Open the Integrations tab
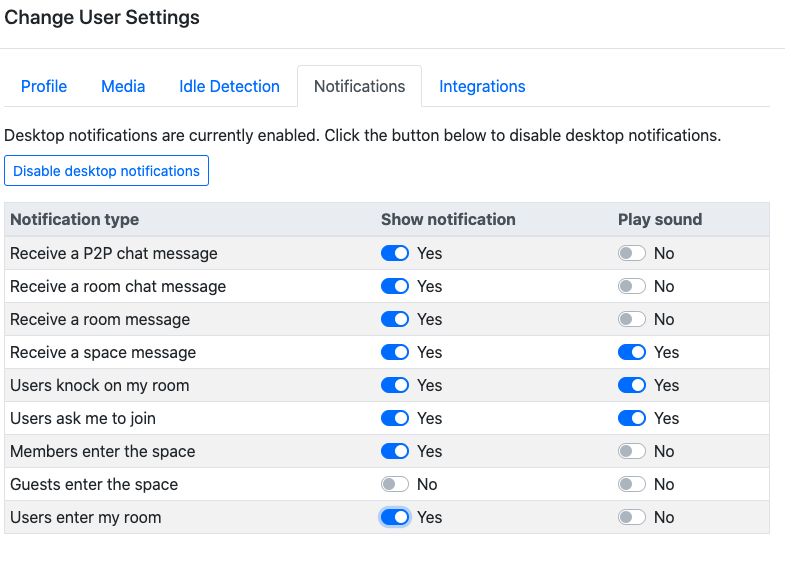Viewport: 785px width, 561px height. click(482, 87)
